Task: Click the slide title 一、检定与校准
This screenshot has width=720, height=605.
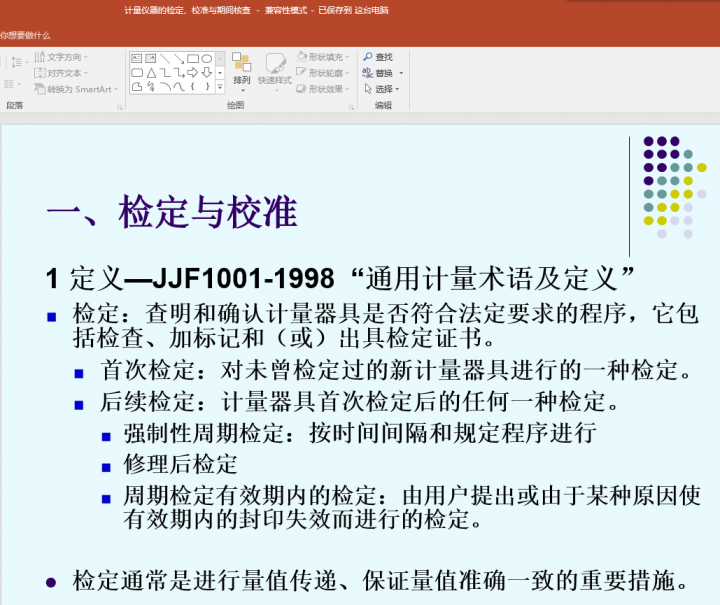Action: (172, 212)
